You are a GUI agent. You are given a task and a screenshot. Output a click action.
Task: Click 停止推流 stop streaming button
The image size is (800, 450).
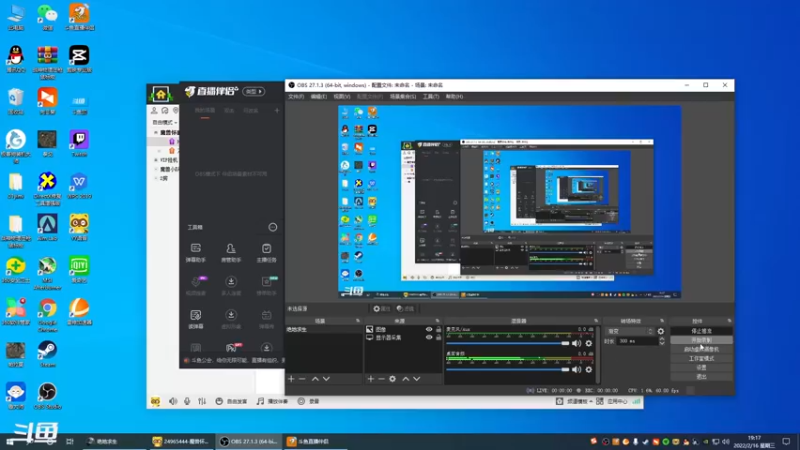point(702,331)
